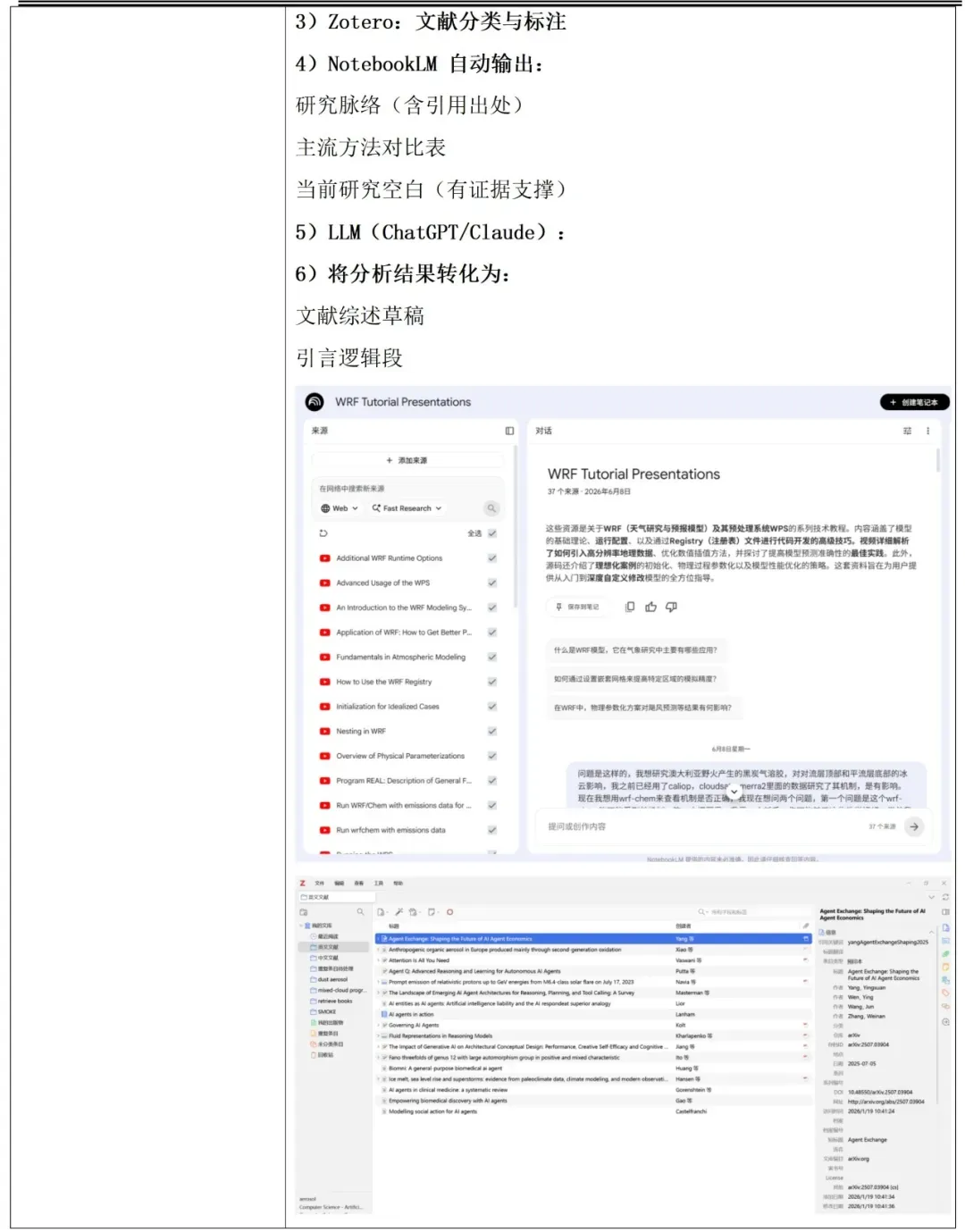Click the 添加来源 button
The width and height of the screenshot is (965, 1232).
pos(407,460)
